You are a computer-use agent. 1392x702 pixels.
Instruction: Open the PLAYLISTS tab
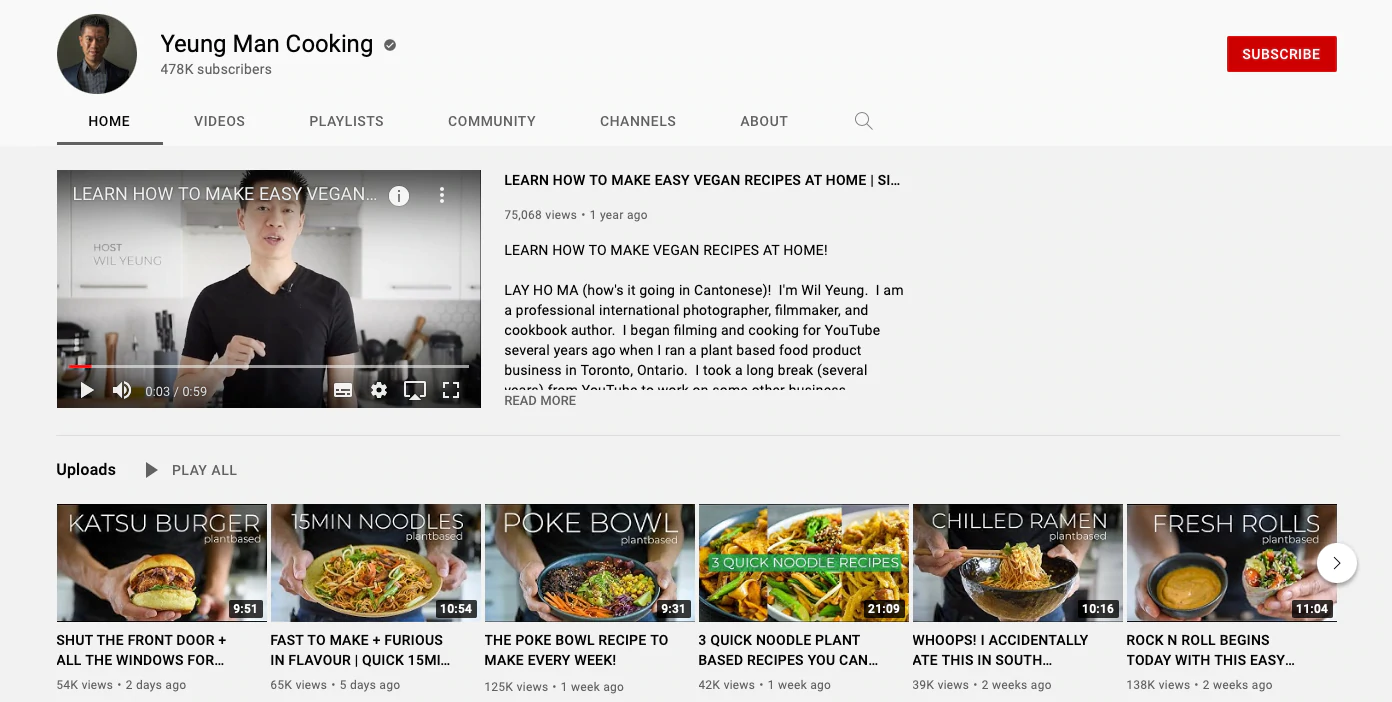pyautogui.click(x=346, y=121)
